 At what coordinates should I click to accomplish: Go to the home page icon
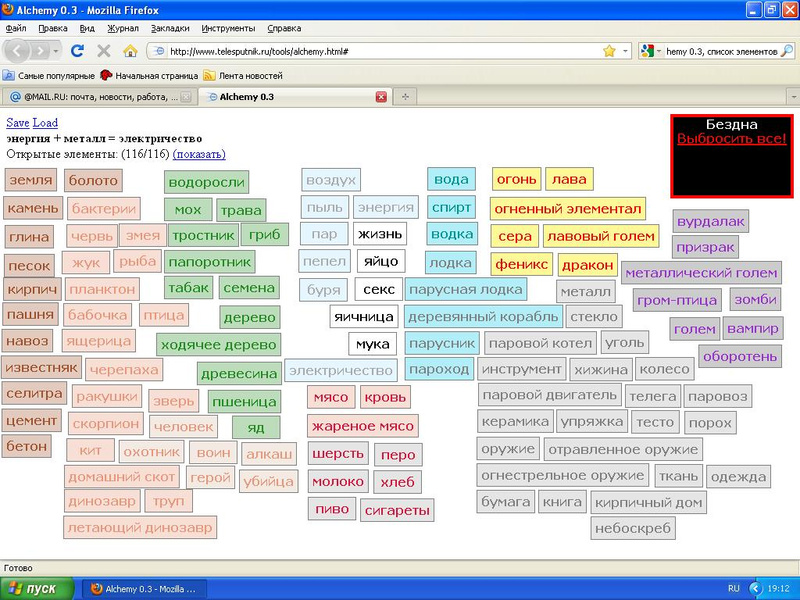pos(129,50)
